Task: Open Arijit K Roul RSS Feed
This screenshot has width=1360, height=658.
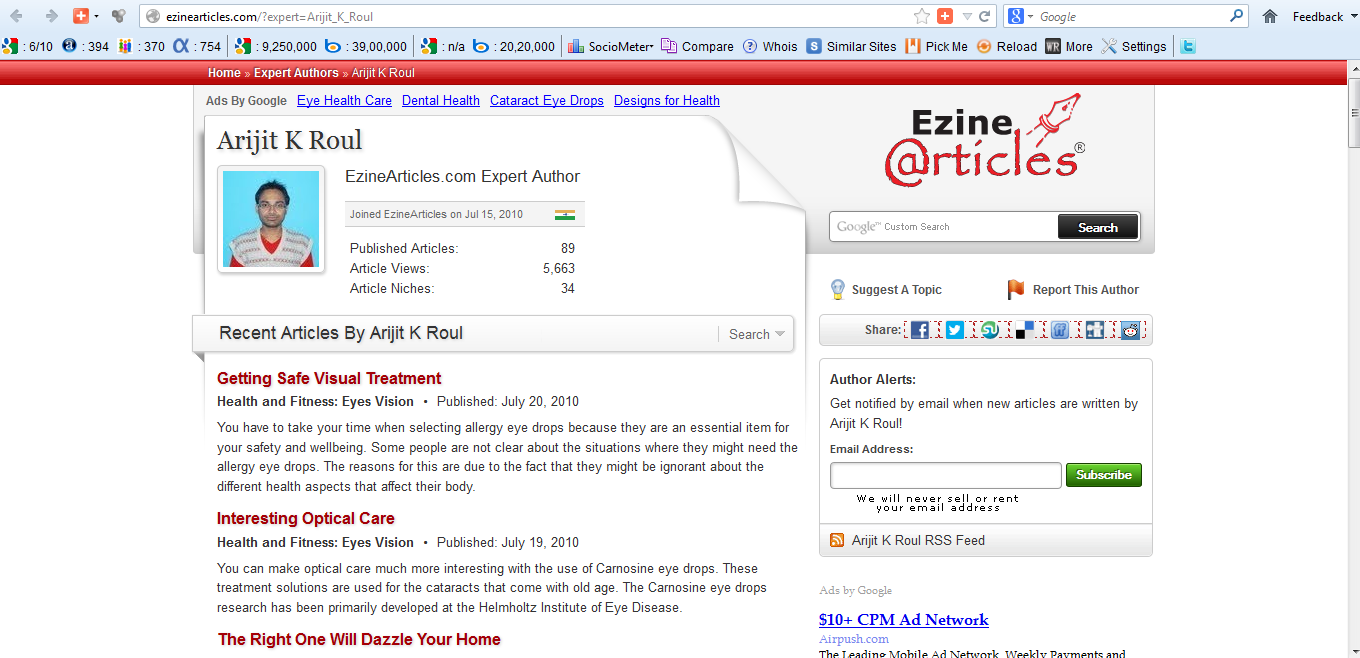Action: [x=908, y=540]
